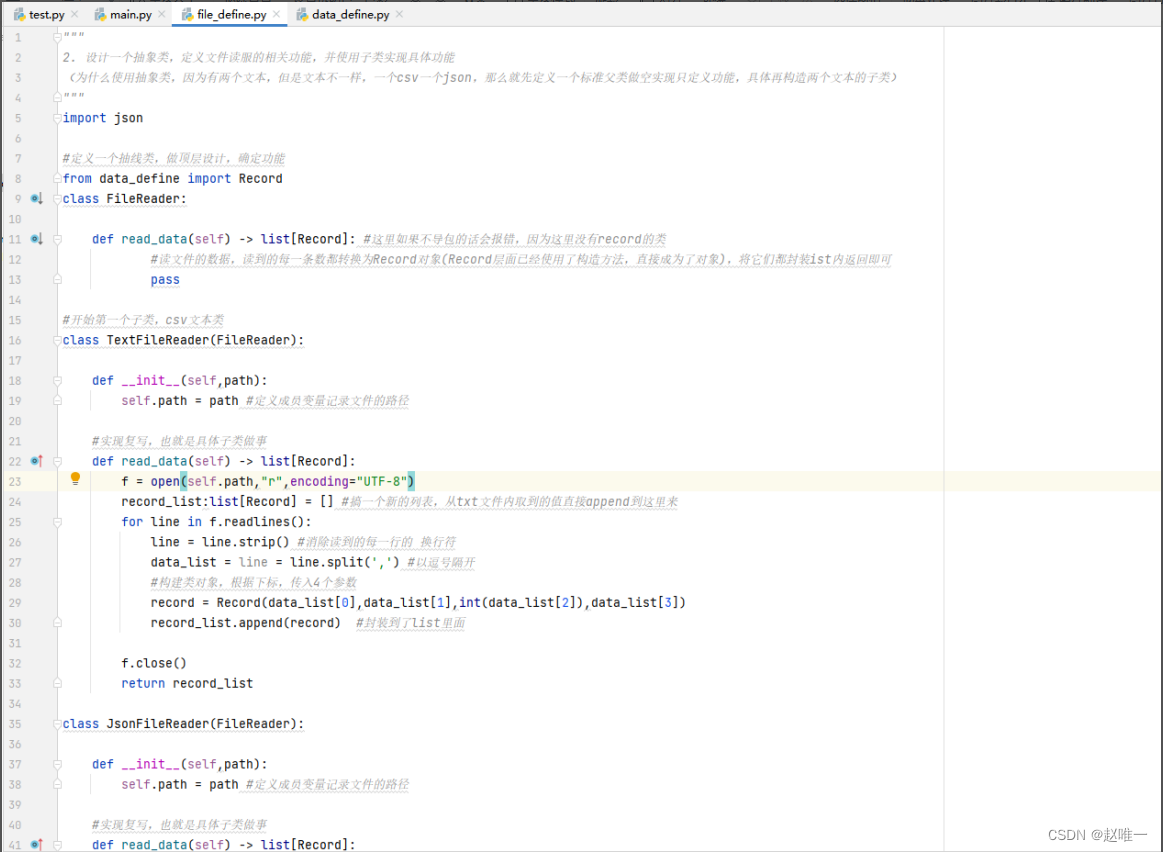Open the CSDN @赵唯一 watermark link

coord(1096,834)
